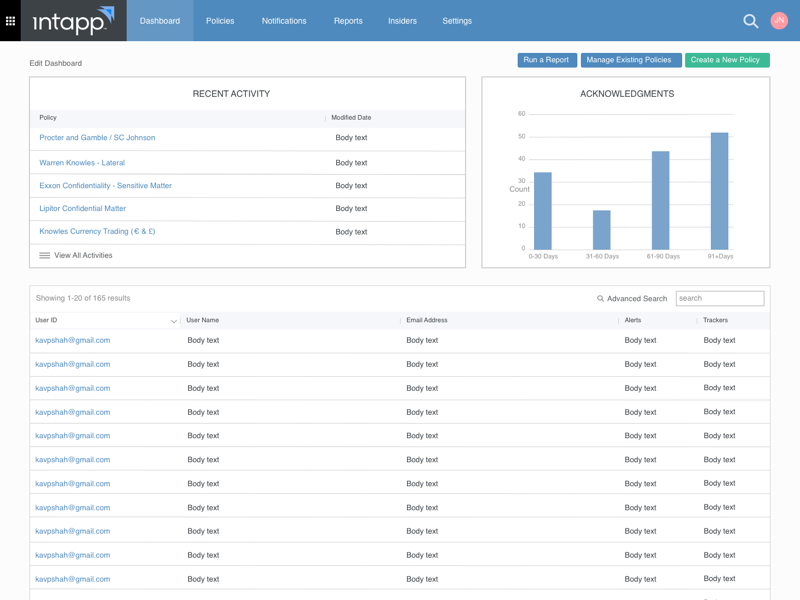Open the Settings tab
Image resolution: width=800 pixels, height=600 pixels.
(x=457, y=21)
